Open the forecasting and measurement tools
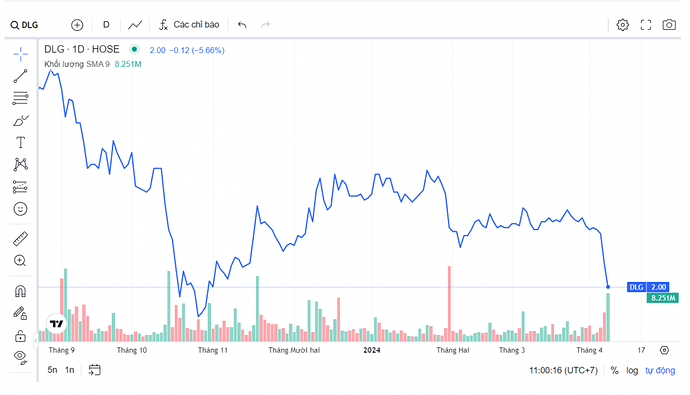Screen dimensions: 690x395 pyautogui.click(x=20, y=187)
